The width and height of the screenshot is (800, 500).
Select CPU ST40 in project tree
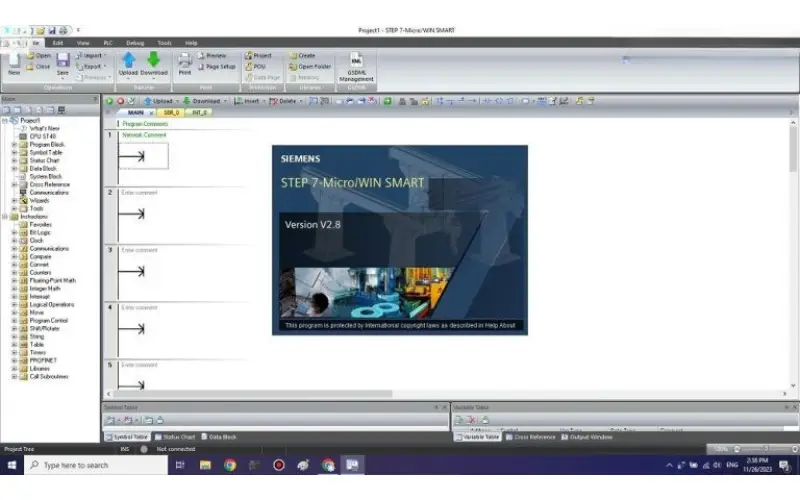pos(43,136)
